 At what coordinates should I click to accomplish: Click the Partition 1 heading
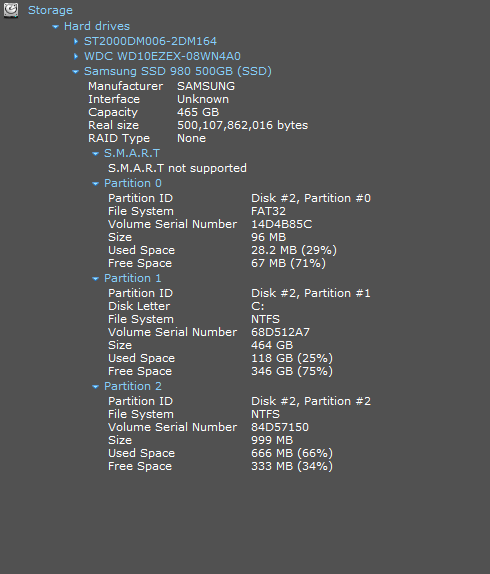(133, 279)
